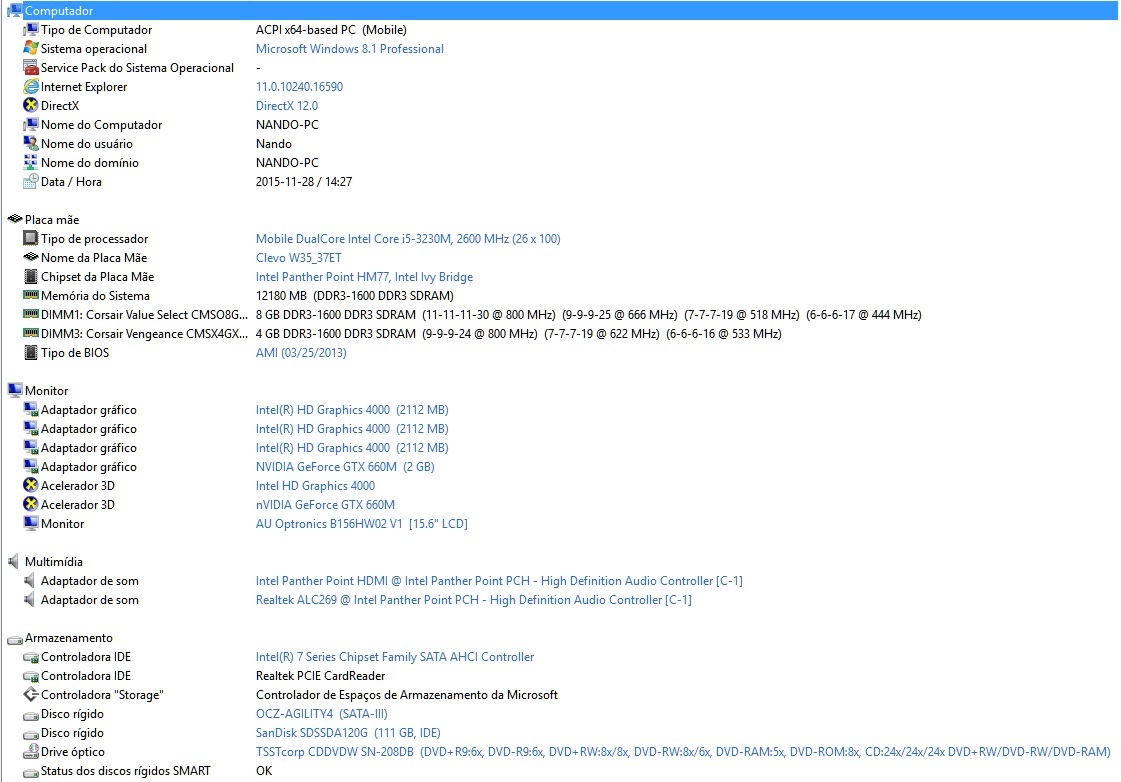Click the Drive óptico icon
The image size is (1121, 782).
pos(31,752)
